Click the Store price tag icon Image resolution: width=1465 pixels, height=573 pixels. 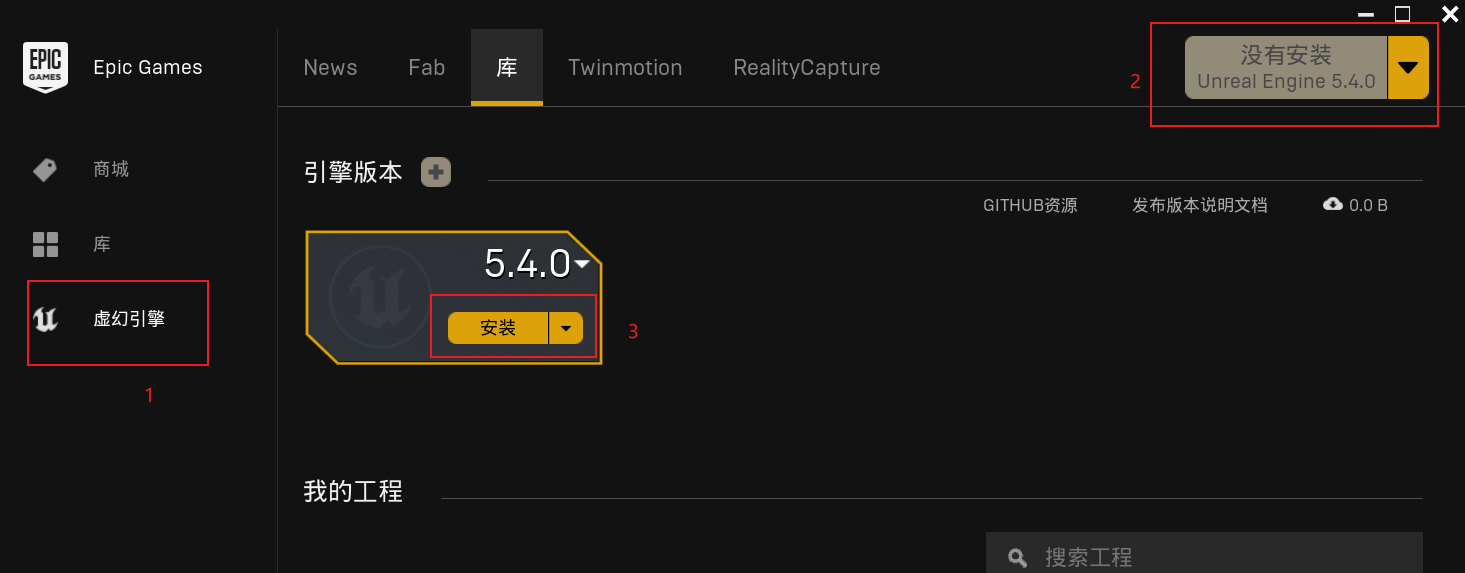tap(45, 170)
